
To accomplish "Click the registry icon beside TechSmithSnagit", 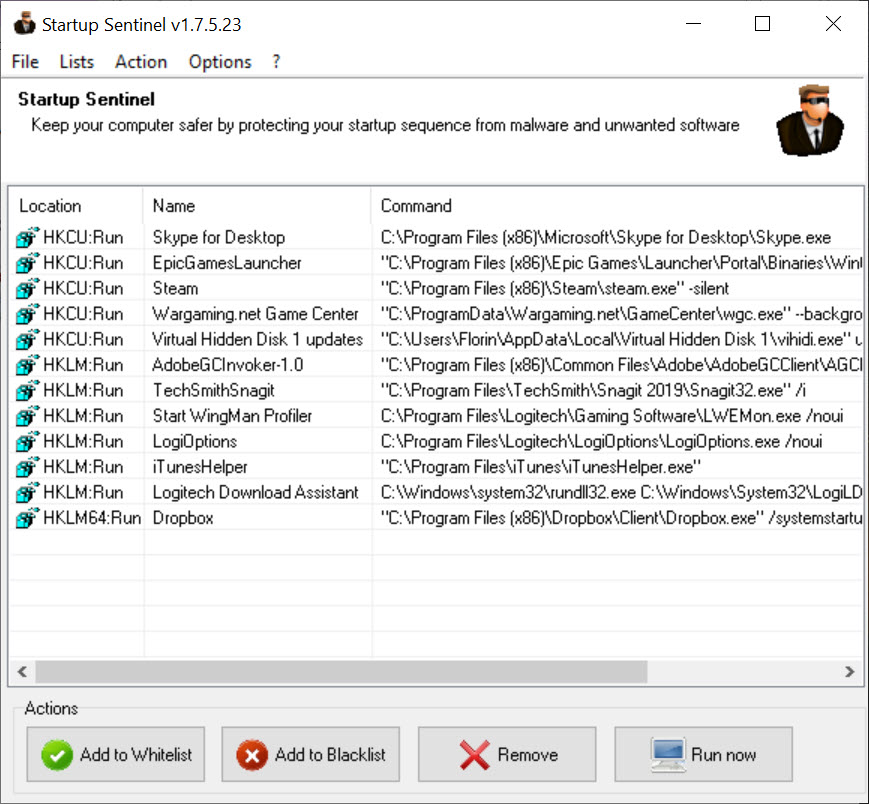I will click(x=27, y=390).
